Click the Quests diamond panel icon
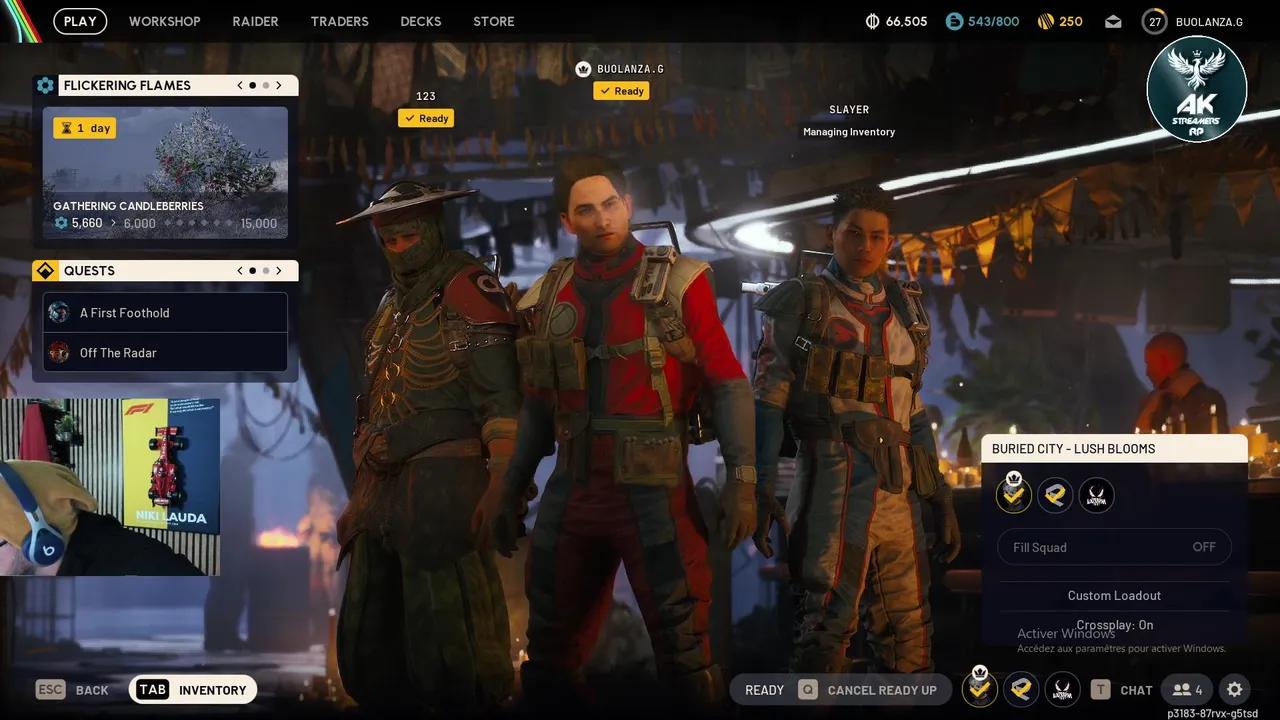1280x720 pixels. (45, 270)
